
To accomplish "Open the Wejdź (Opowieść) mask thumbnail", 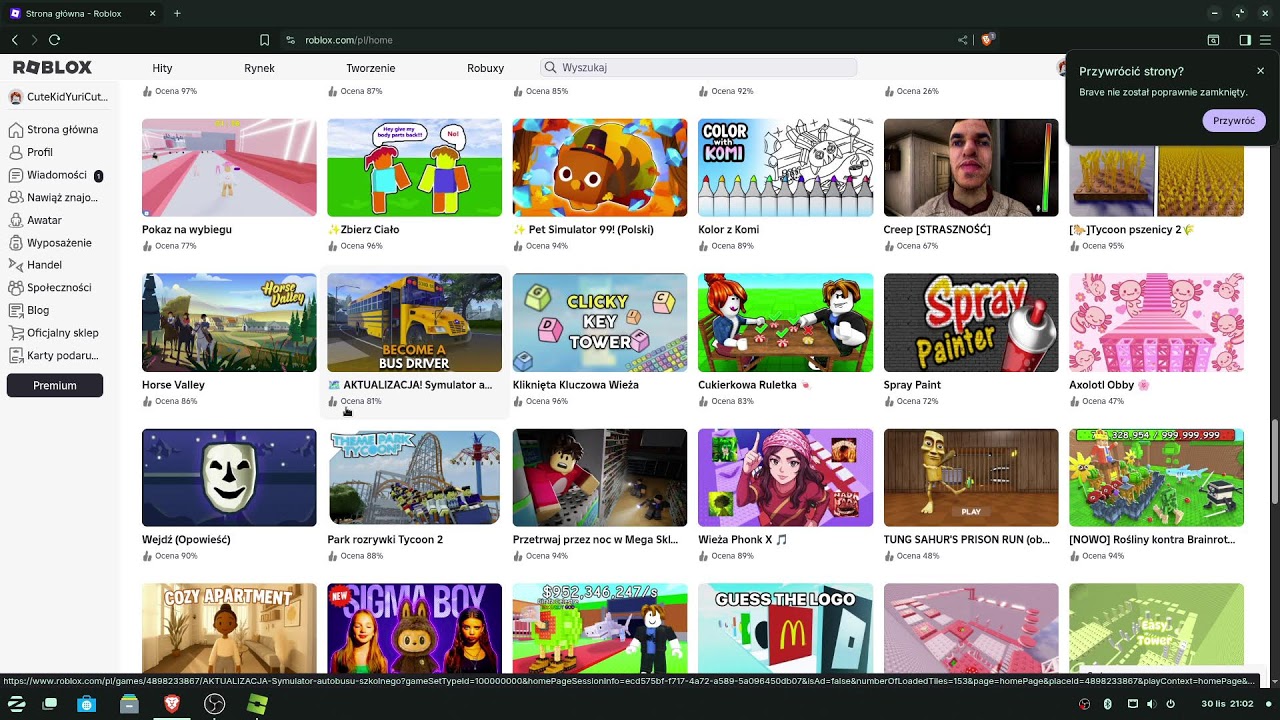I will point(229,478).
